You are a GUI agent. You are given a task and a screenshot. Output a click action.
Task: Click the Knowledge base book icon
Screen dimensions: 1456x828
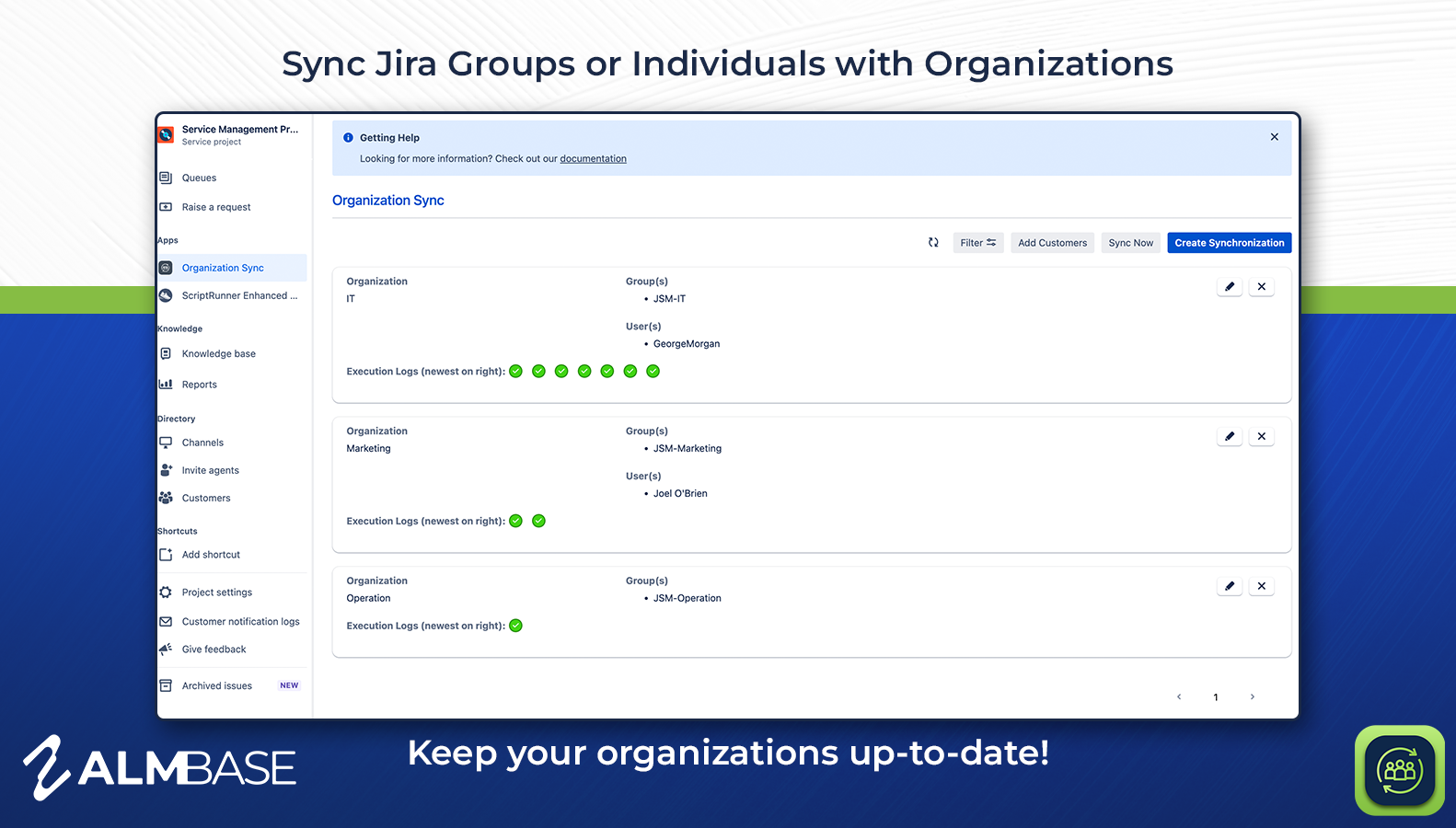pos(166,353)
